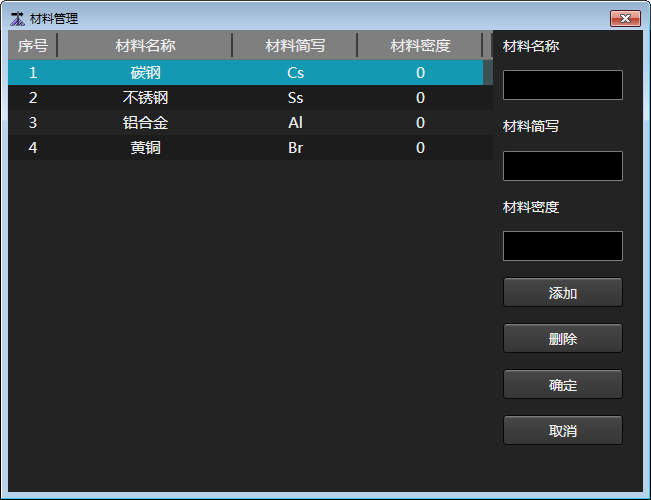Confirm with the 确定 button
This screenshot has width=651, height=500.
(x=563, y=385)
